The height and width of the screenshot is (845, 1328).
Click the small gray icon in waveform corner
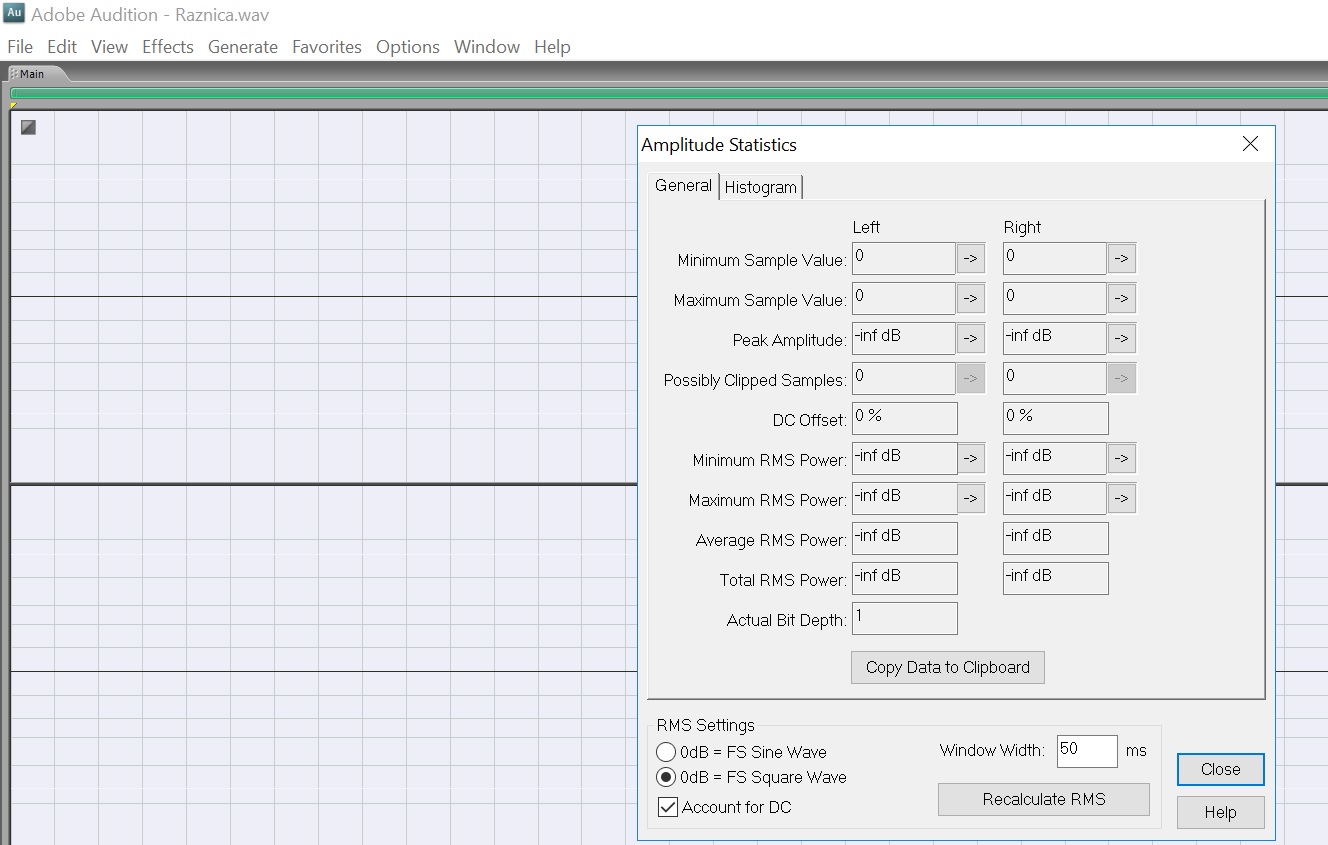[28, 127]
